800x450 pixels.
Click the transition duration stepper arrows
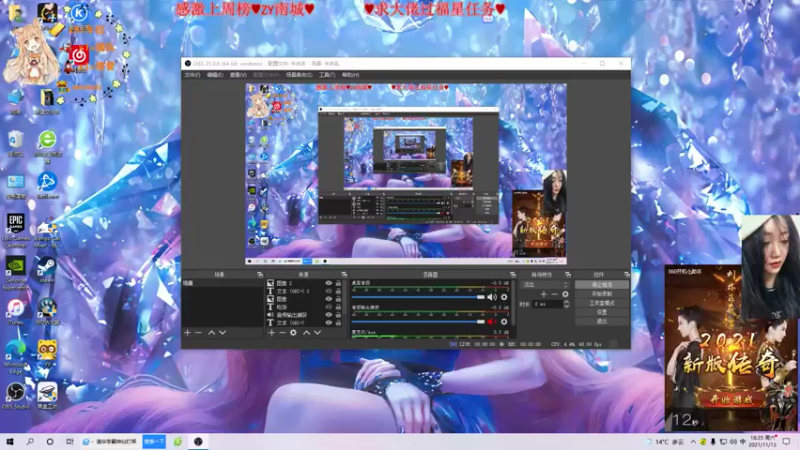[566, 304]
